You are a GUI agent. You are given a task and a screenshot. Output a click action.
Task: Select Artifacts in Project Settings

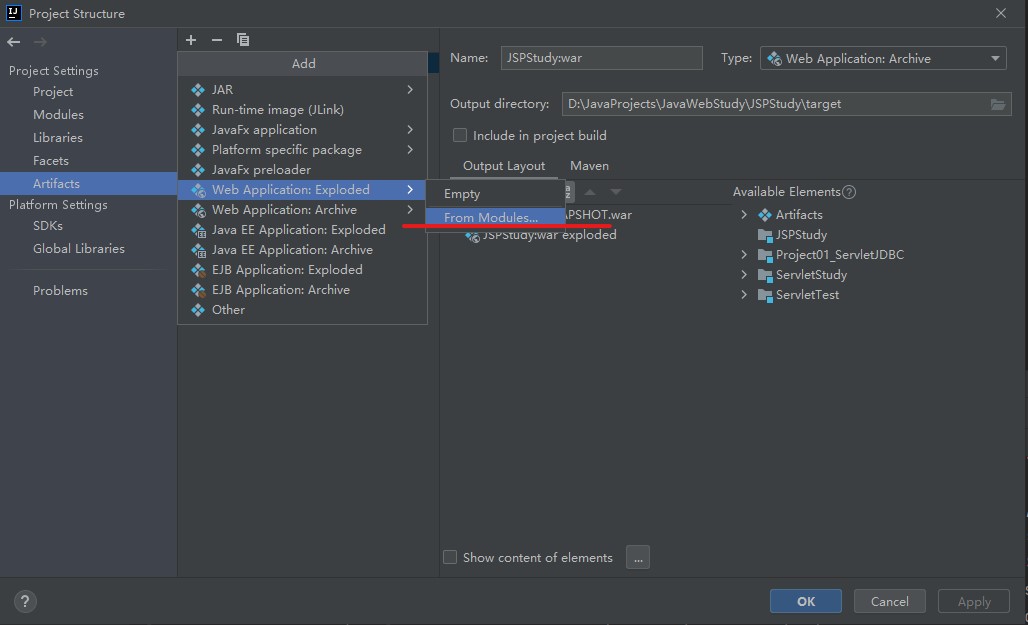pos(89,184)
